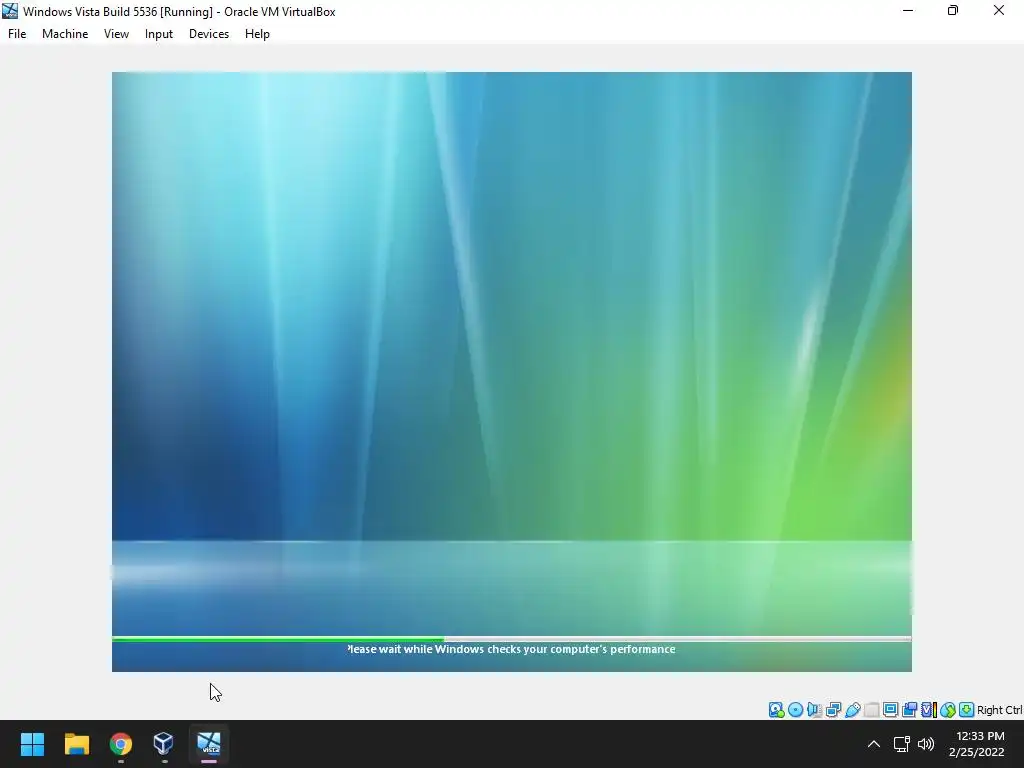Screen dimensions: 1024x768
Task: Click the display status icon
Action: pos(890,710)
